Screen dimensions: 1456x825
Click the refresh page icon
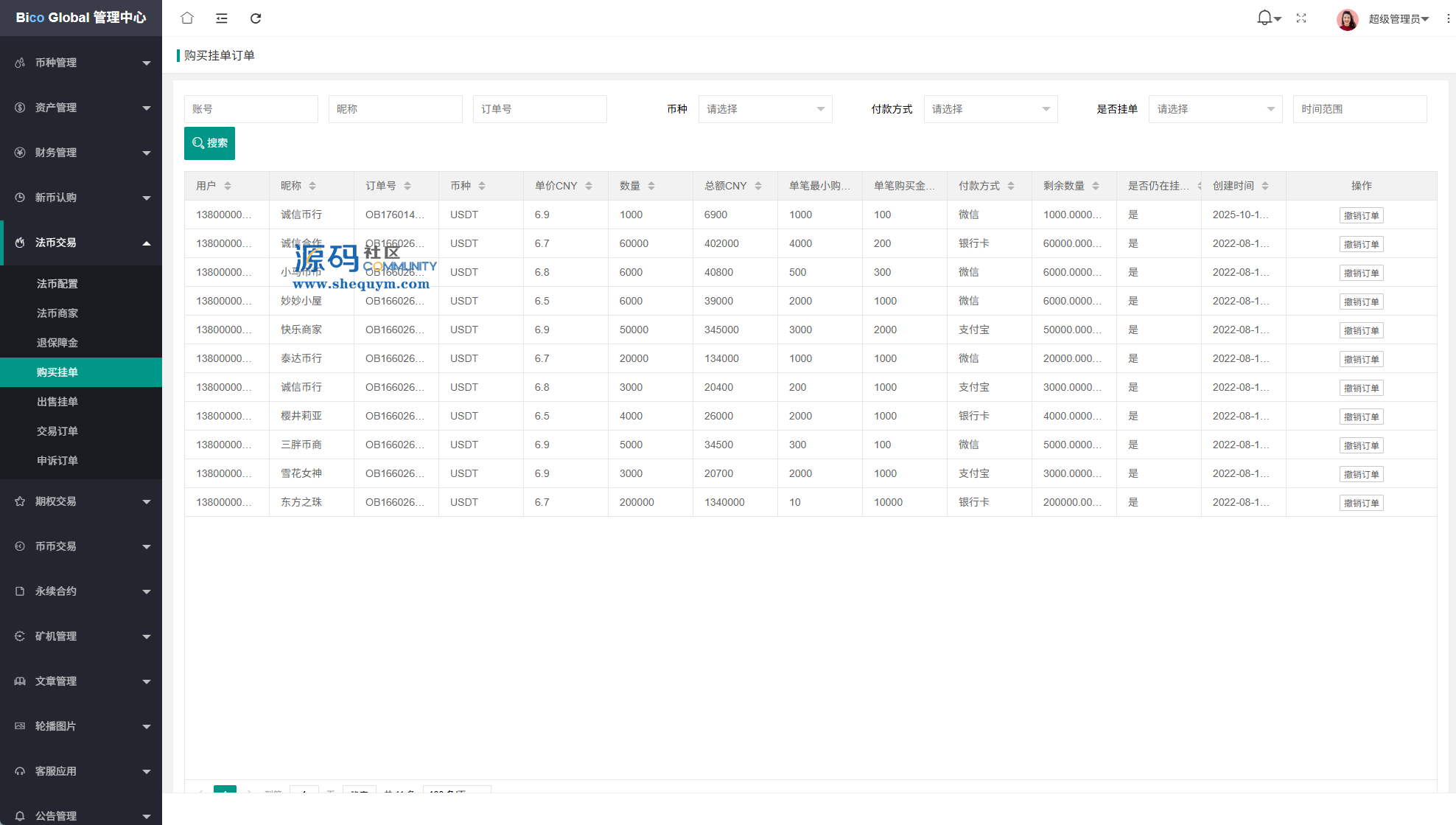click(256, 18)
